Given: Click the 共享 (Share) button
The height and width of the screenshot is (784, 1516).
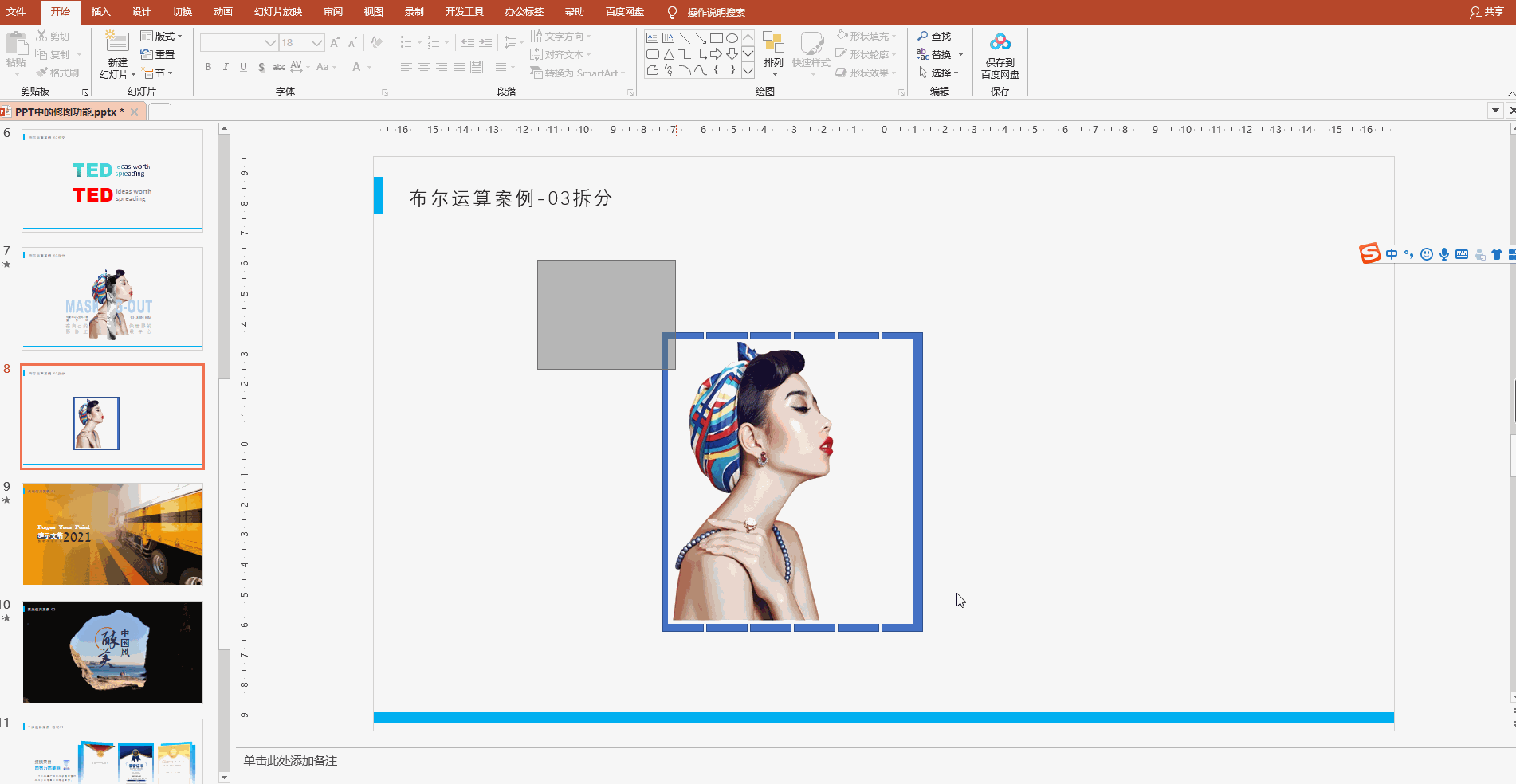Looking at the screenshot, I should [1487, 12].
